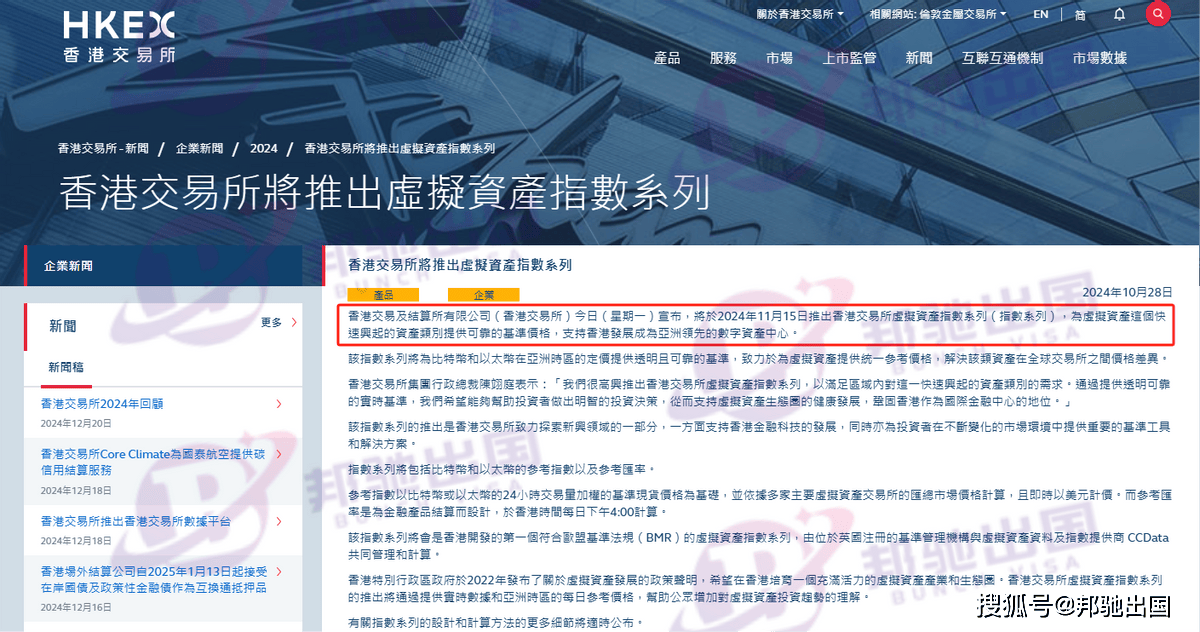This screenshot has width=1200, height=632.
Task: Click the 企業 tag above the article
Action: (x=484, y=295)
